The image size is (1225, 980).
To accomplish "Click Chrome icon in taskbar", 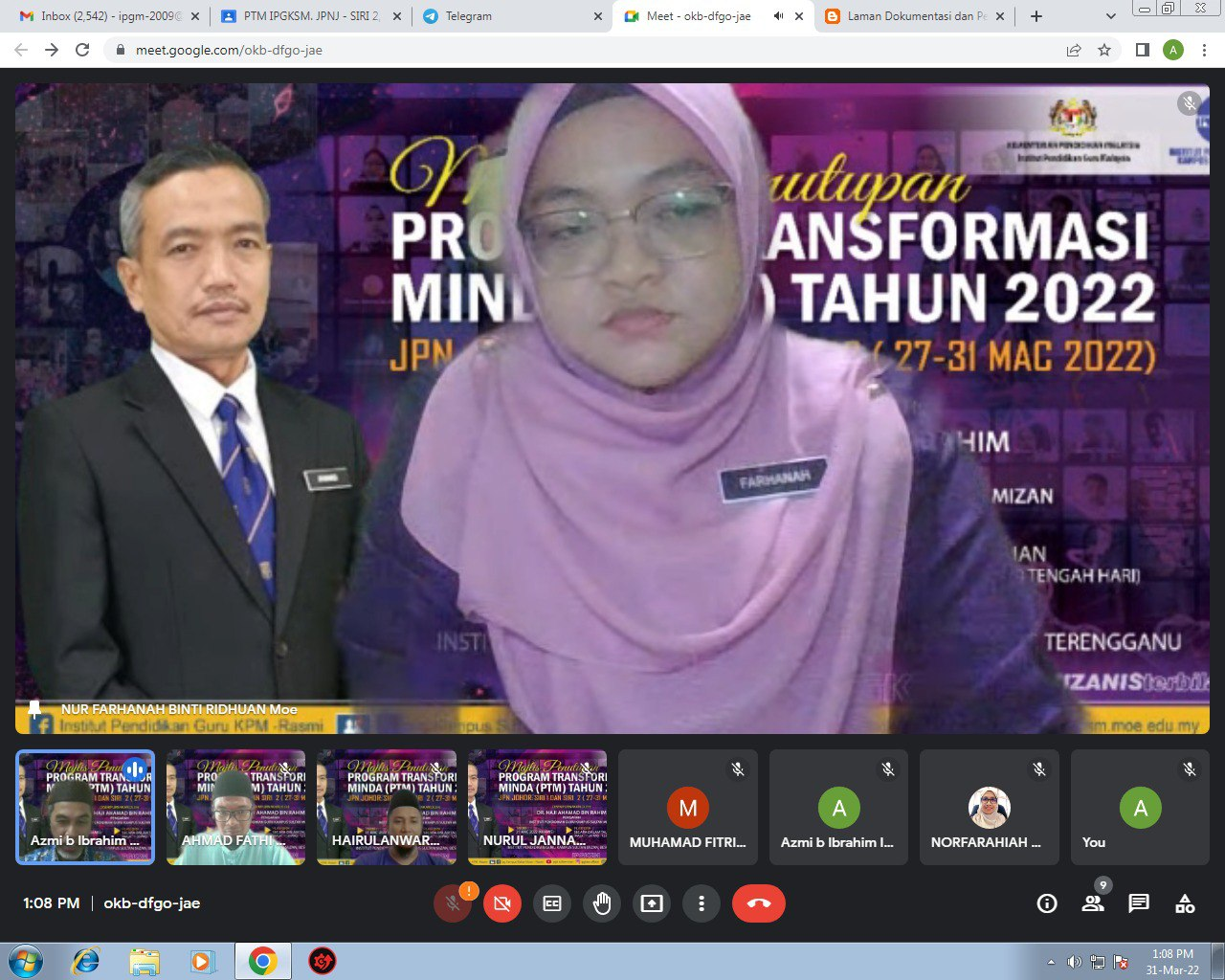I will (x=263, y=961).
